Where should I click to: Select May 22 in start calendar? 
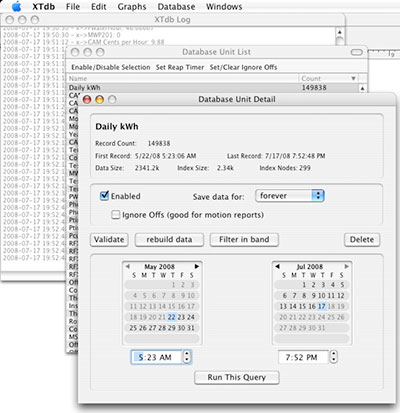coord(171,317)
